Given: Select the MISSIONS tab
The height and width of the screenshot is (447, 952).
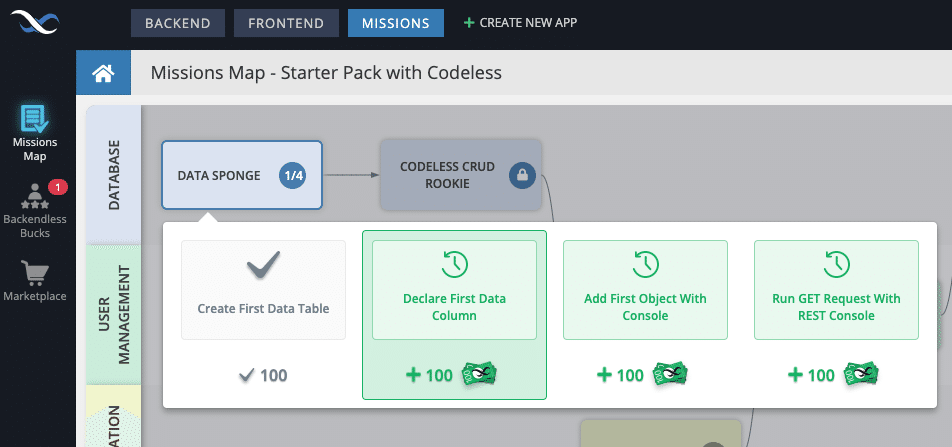Looking at the screenshot, I should (396, 23).
